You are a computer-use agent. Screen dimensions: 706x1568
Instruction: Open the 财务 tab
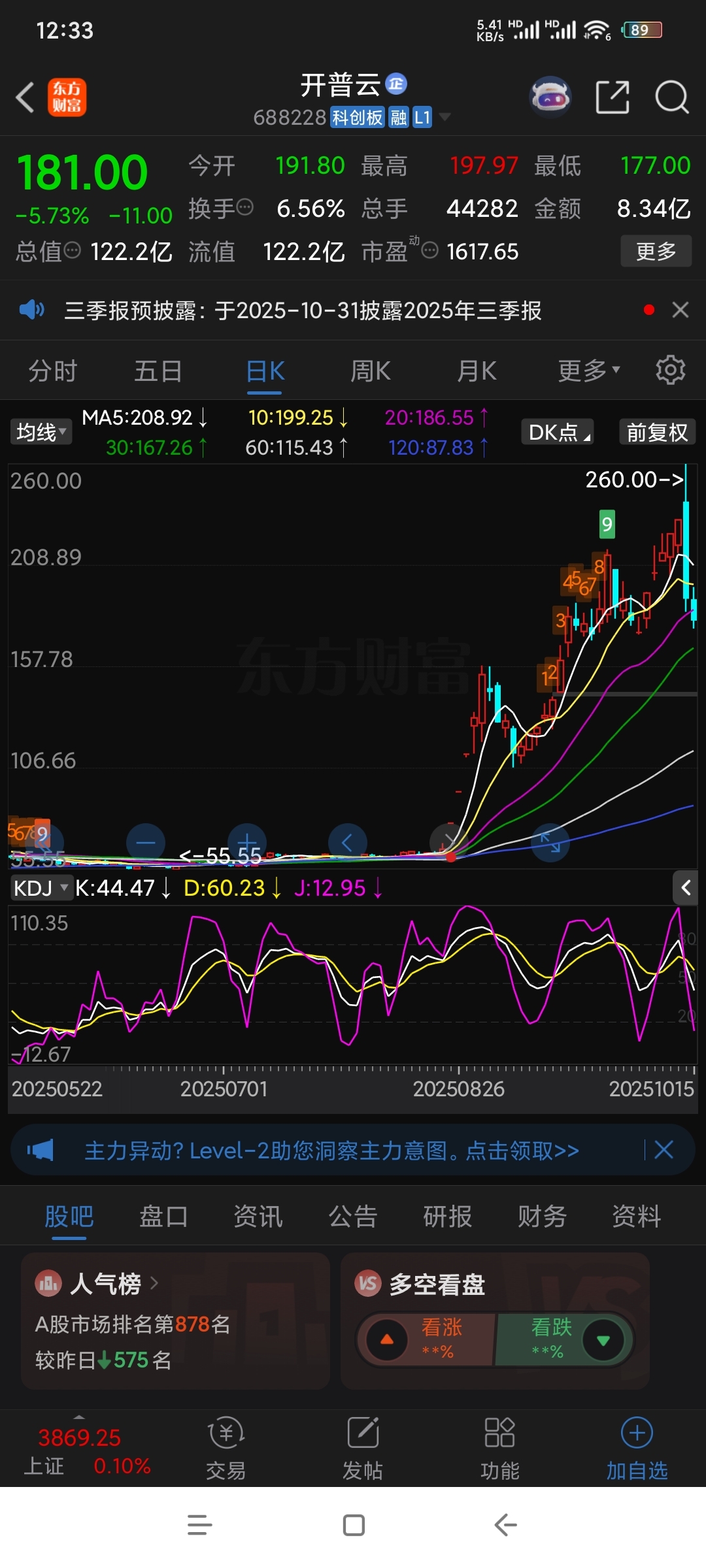click(x=542, y=1217)
